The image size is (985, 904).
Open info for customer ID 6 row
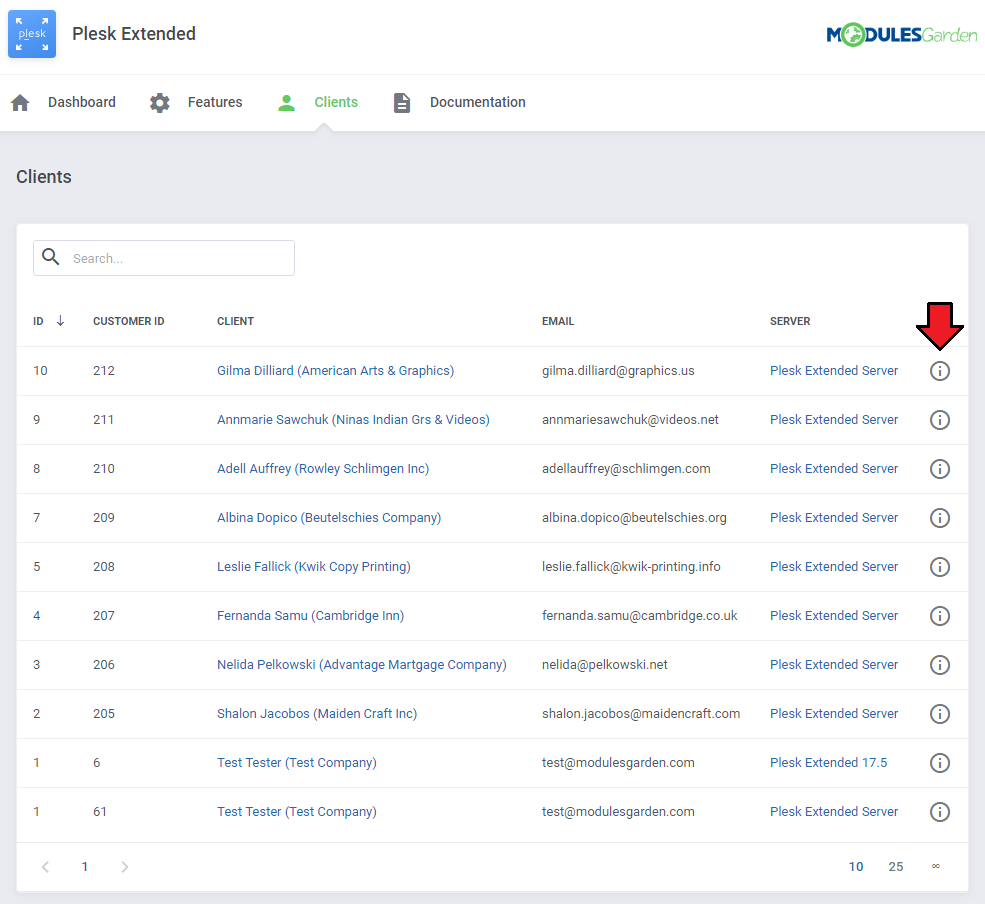[939, 763]
